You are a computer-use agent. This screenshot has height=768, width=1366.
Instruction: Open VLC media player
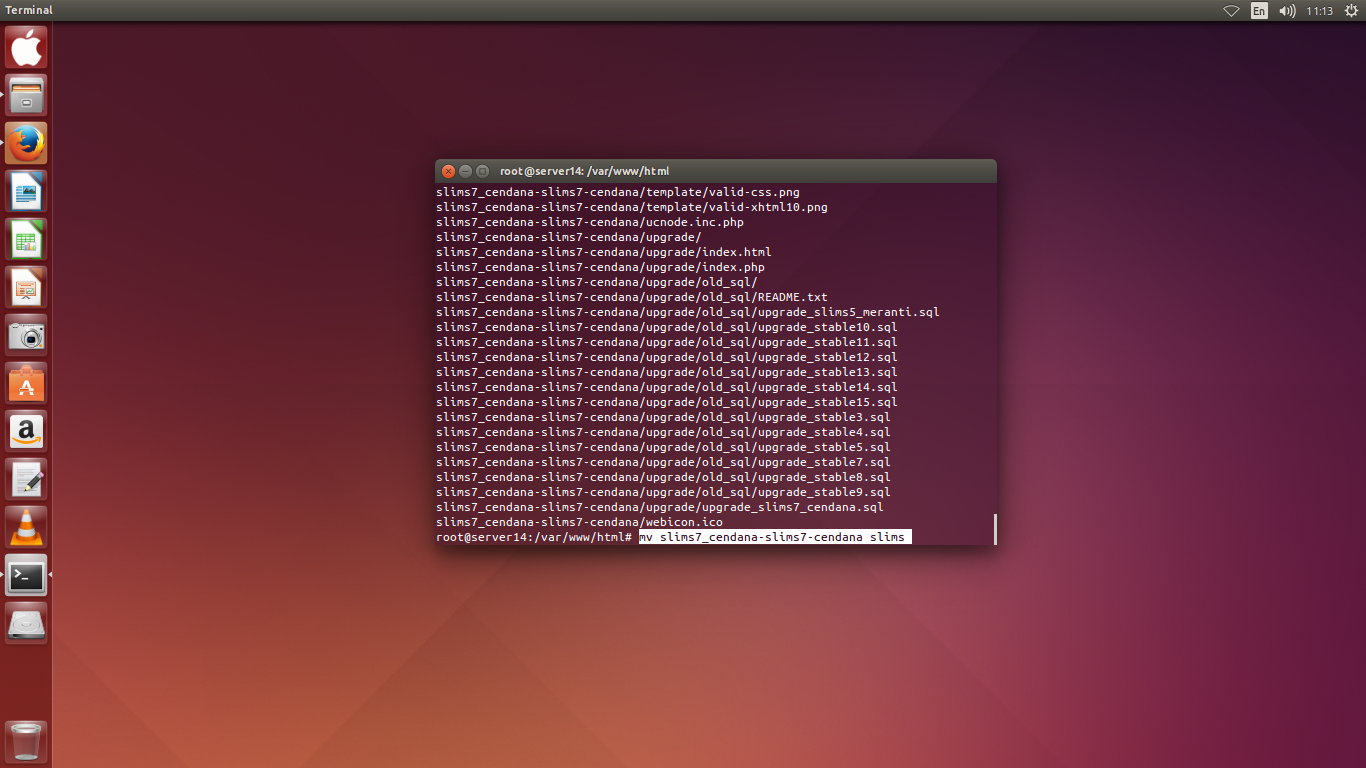pos(26,527)
